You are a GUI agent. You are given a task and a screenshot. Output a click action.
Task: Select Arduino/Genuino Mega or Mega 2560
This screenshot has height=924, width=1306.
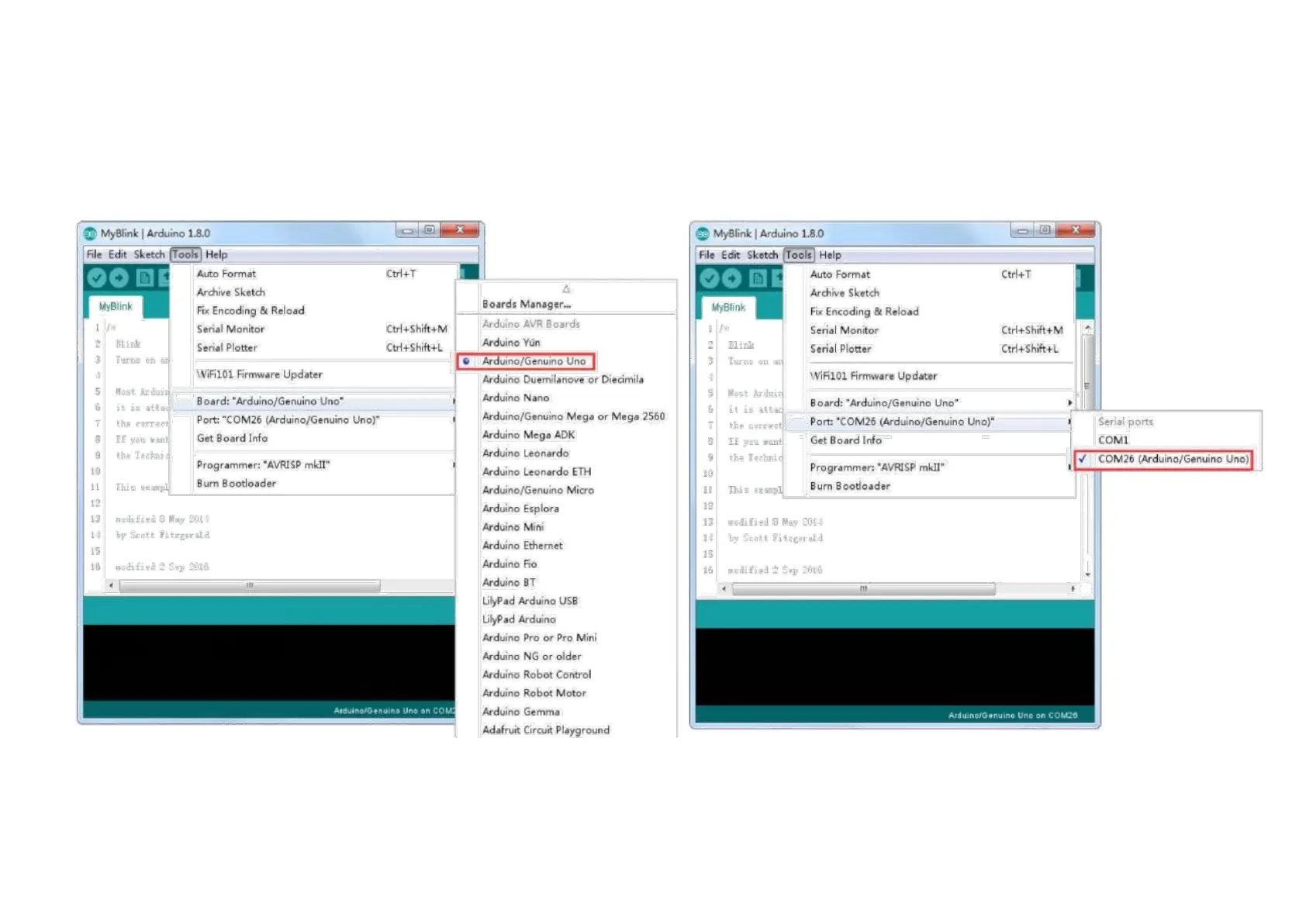[574, 417]
